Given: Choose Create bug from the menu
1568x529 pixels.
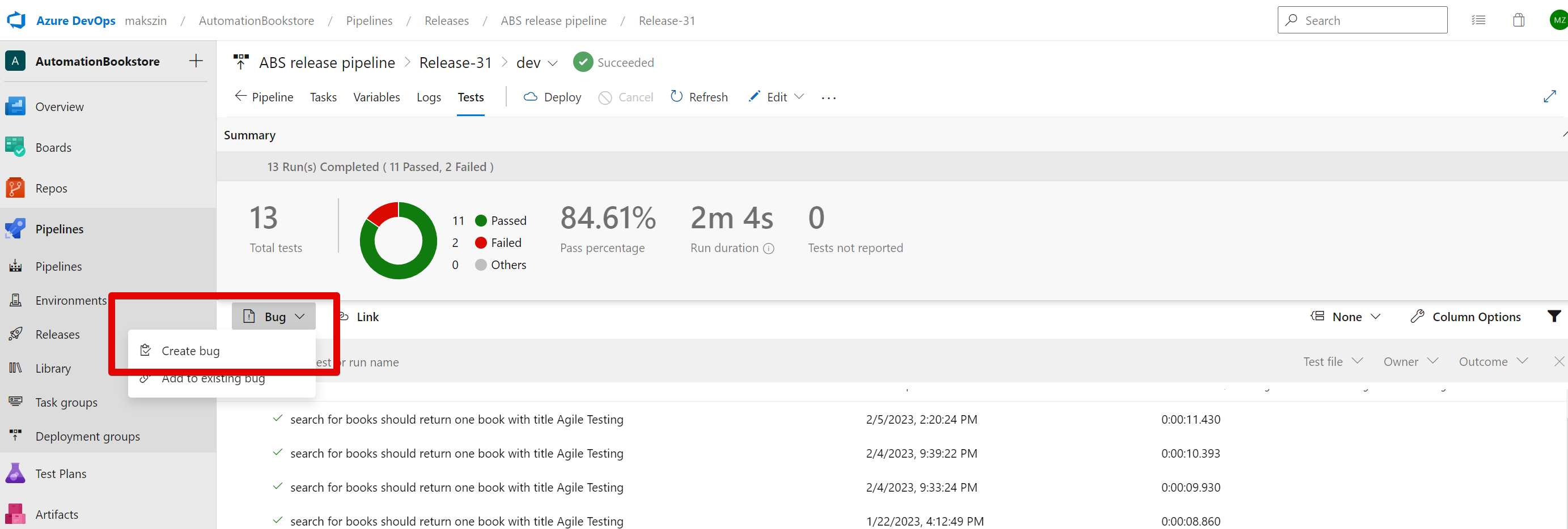Looking at the screenshot, I should 190,351.
